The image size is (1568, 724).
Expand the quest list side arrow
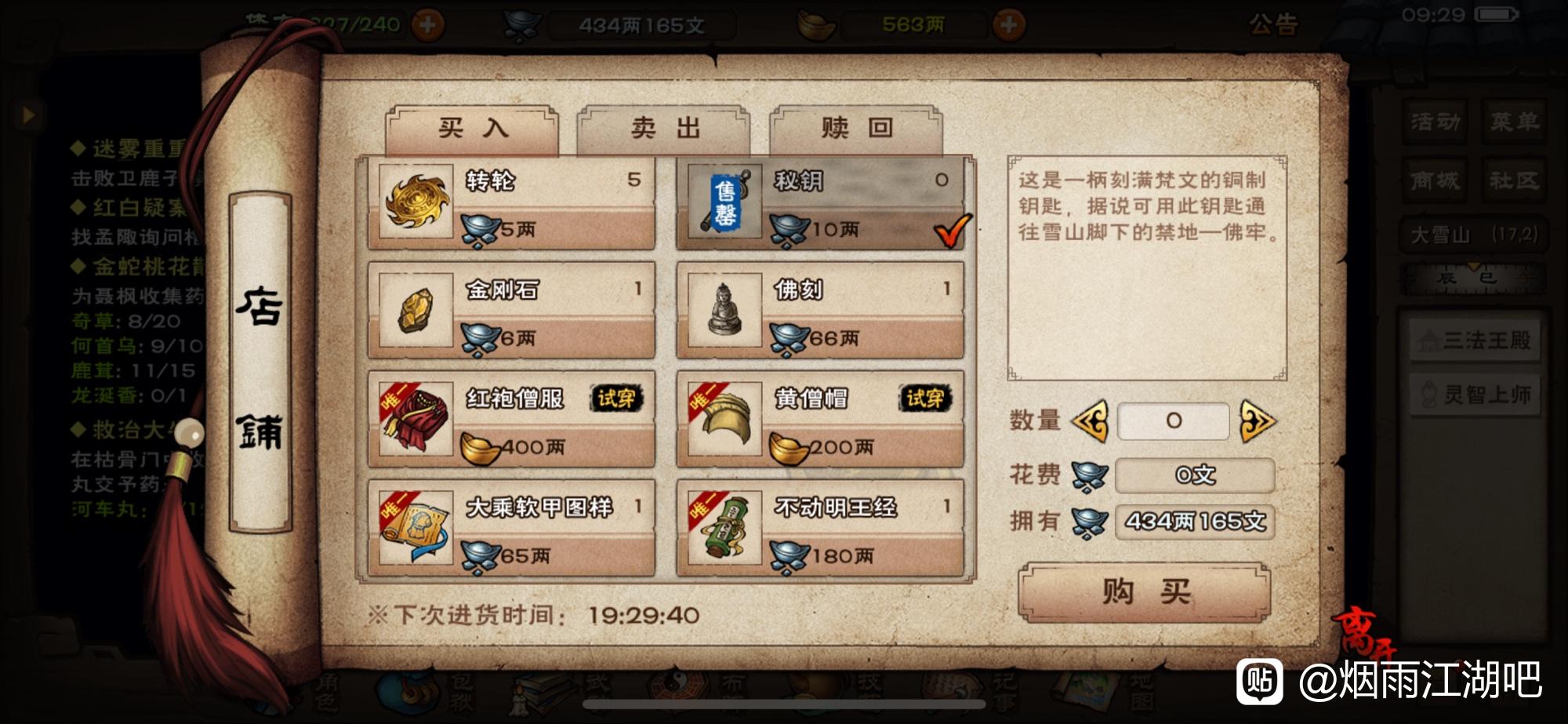(x=28, y=115)
